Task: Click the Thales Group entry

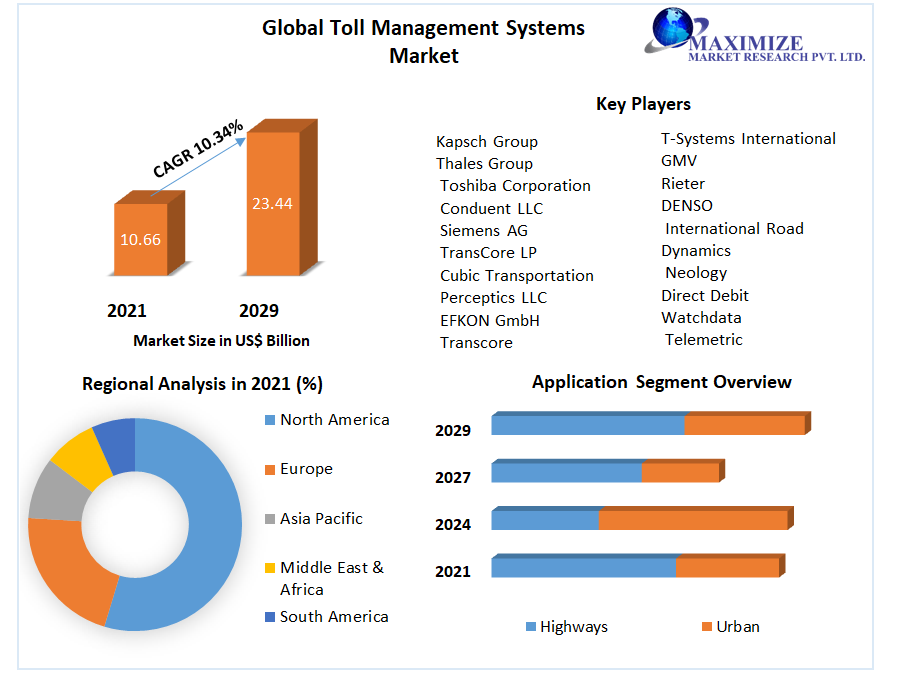Action: [484, 163]
